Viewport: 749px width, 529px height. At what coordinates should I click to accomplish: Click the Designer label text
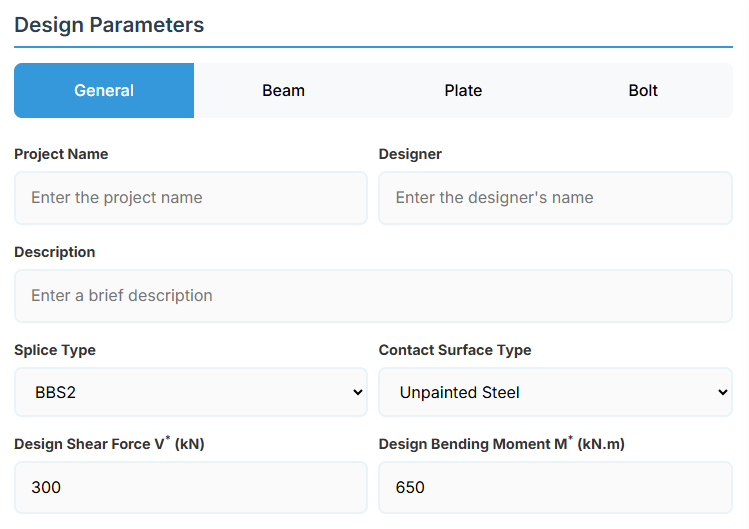410,154
